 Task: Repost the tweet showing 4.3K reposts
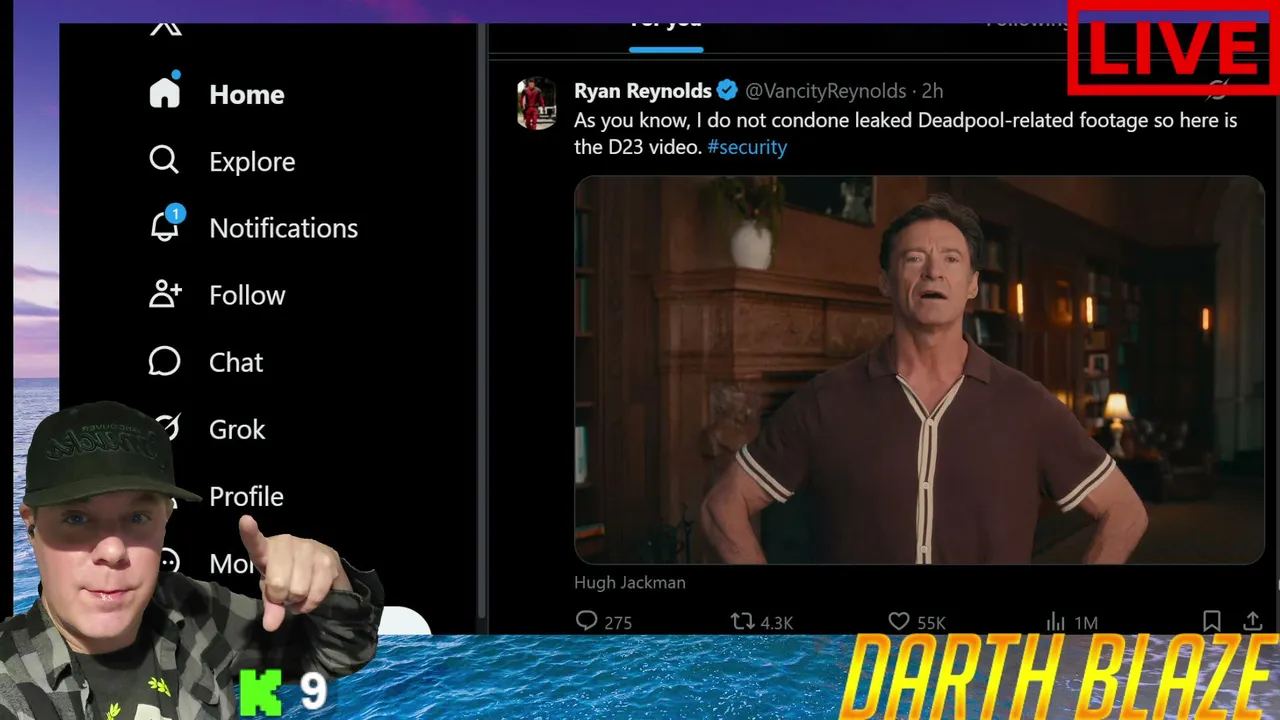pos(762,622)
